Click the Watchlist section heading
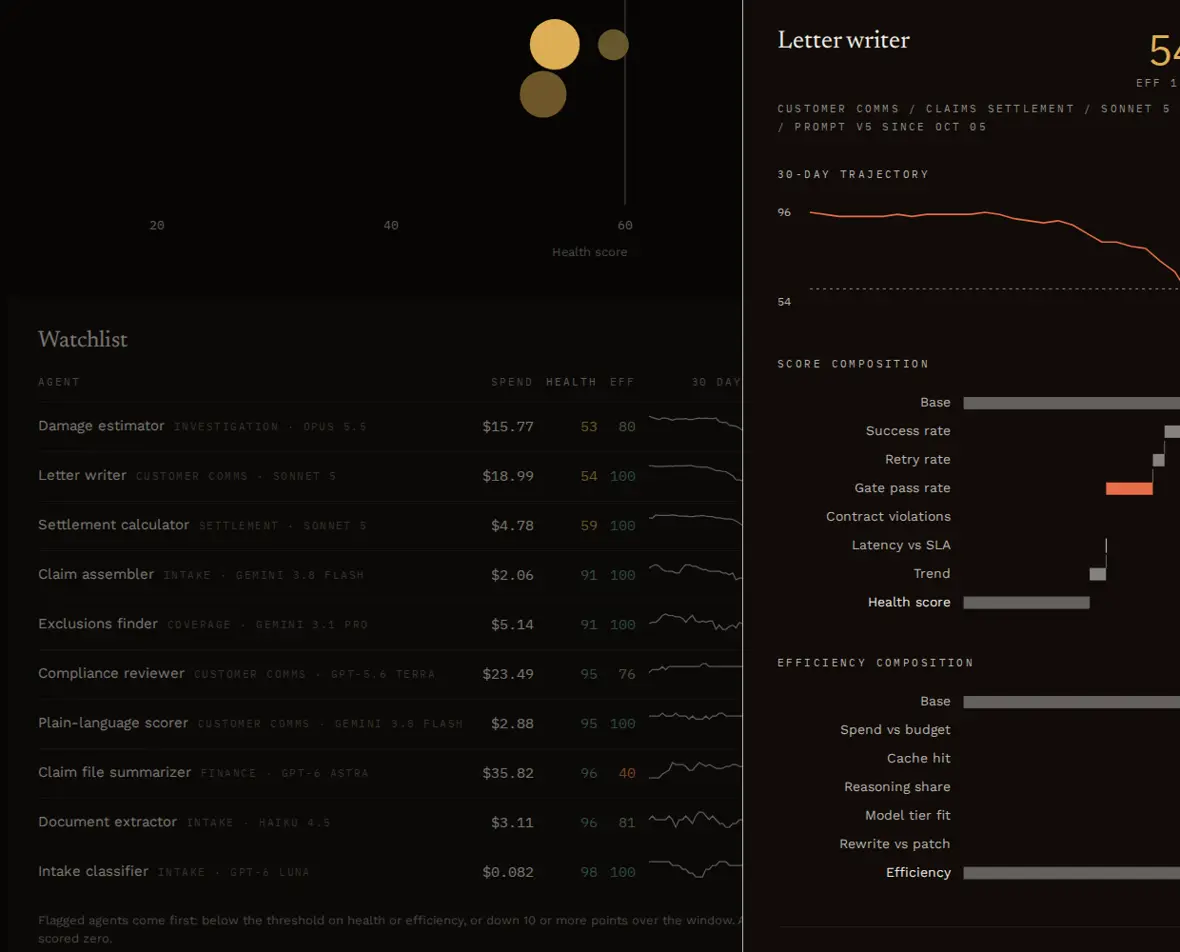Image resolution: width=1180 pixels, height=952 pixels. click(x=83, y=339)
